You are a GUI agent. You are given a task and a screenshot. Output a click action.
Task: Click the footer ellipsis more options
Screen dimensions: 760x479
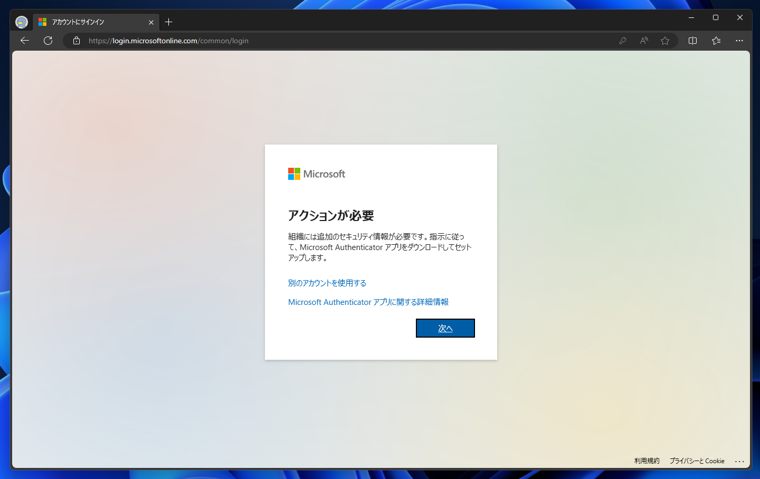[739, 461]
